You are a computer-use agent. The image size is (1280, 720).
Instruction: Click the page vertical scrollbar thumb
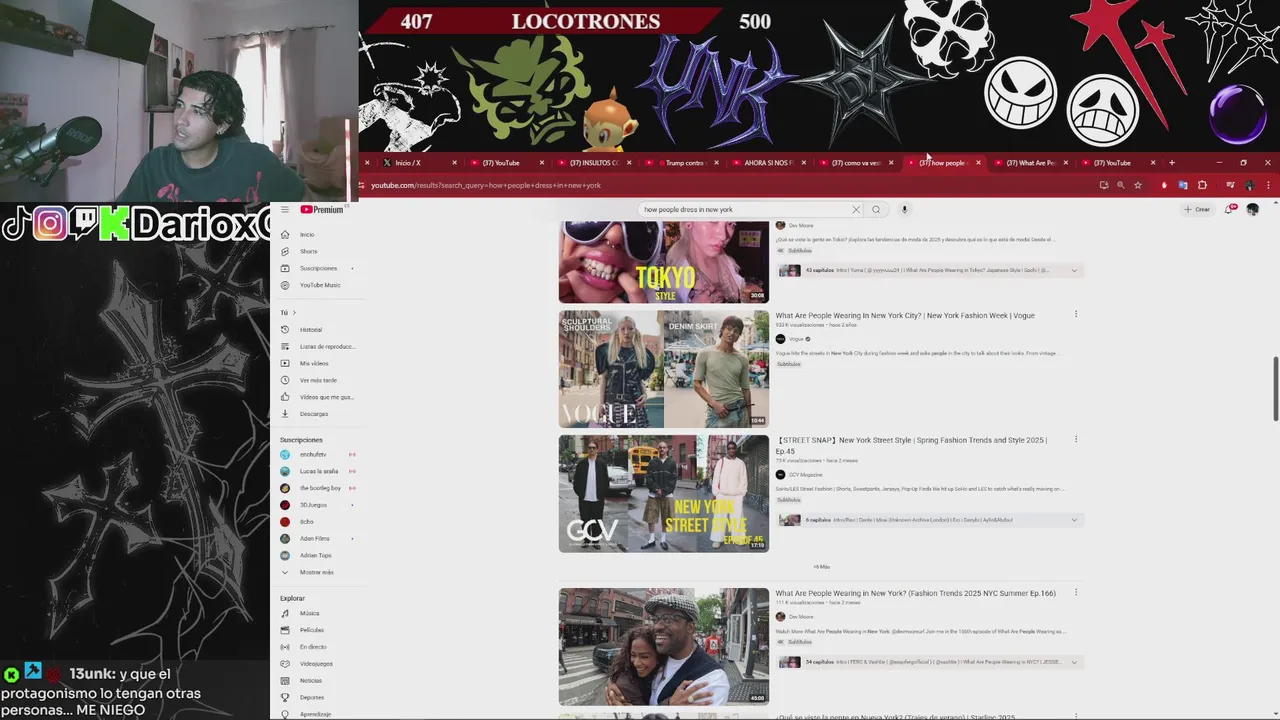[1275, 388]
